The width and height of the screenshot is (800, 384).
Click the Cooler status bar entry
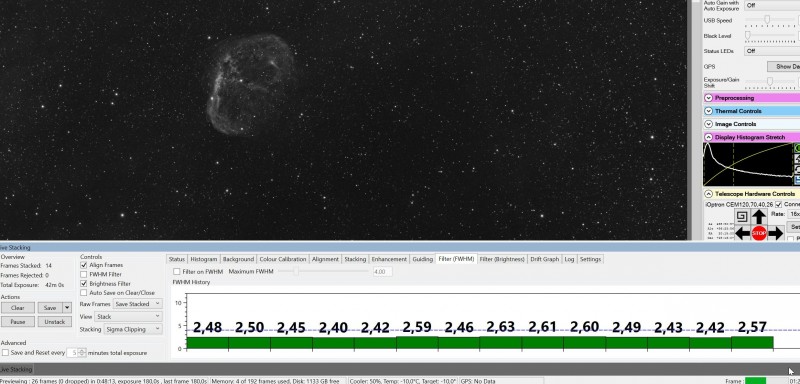[x=403, y=381]
